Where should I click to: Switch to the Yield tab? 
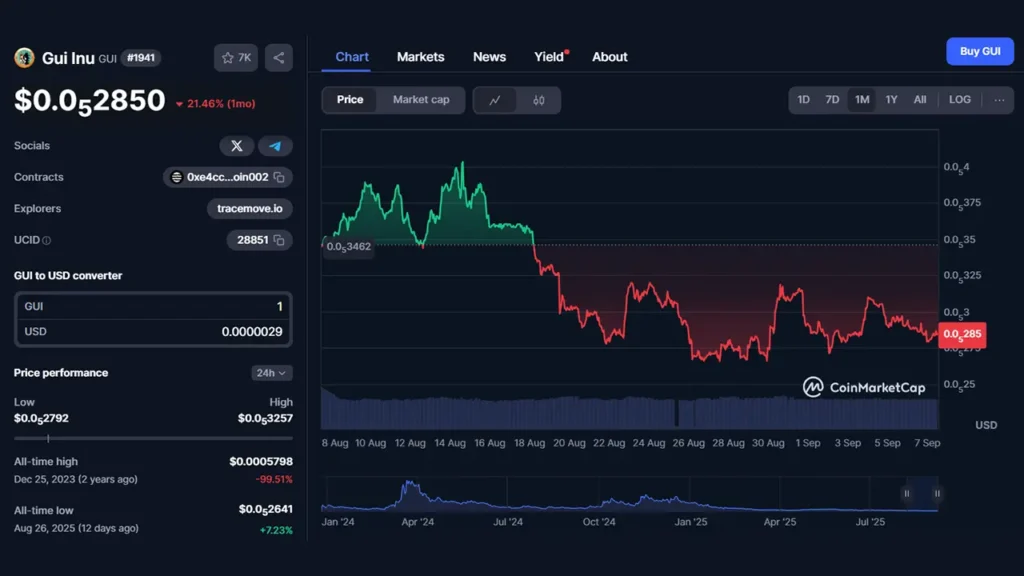549,57
